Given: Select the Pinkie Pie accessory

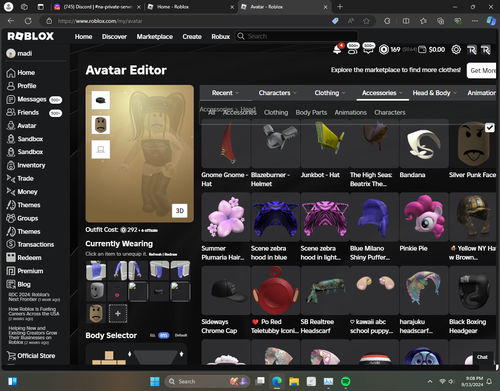Looking at the screenshot, I should (424, 217).
